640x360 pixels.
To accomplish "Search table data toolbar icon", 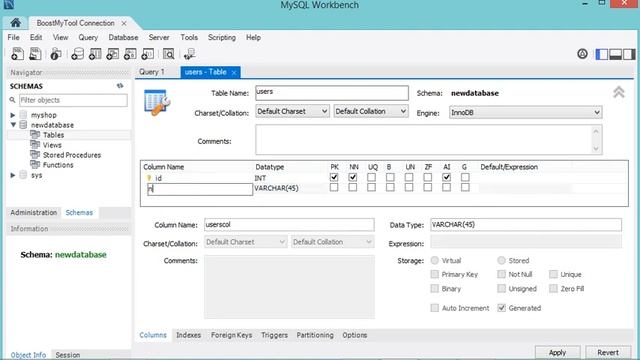I will coord(169,54).
